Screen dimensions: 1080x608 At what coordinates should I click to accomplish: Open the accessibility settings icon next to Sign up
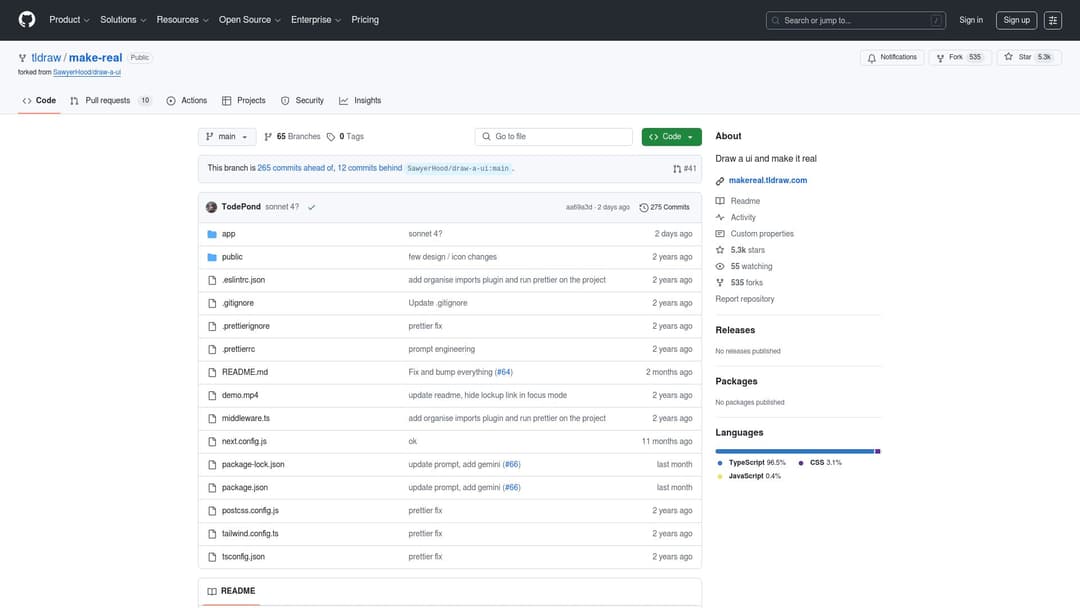pyautogui.click(x=1052, y=21)
